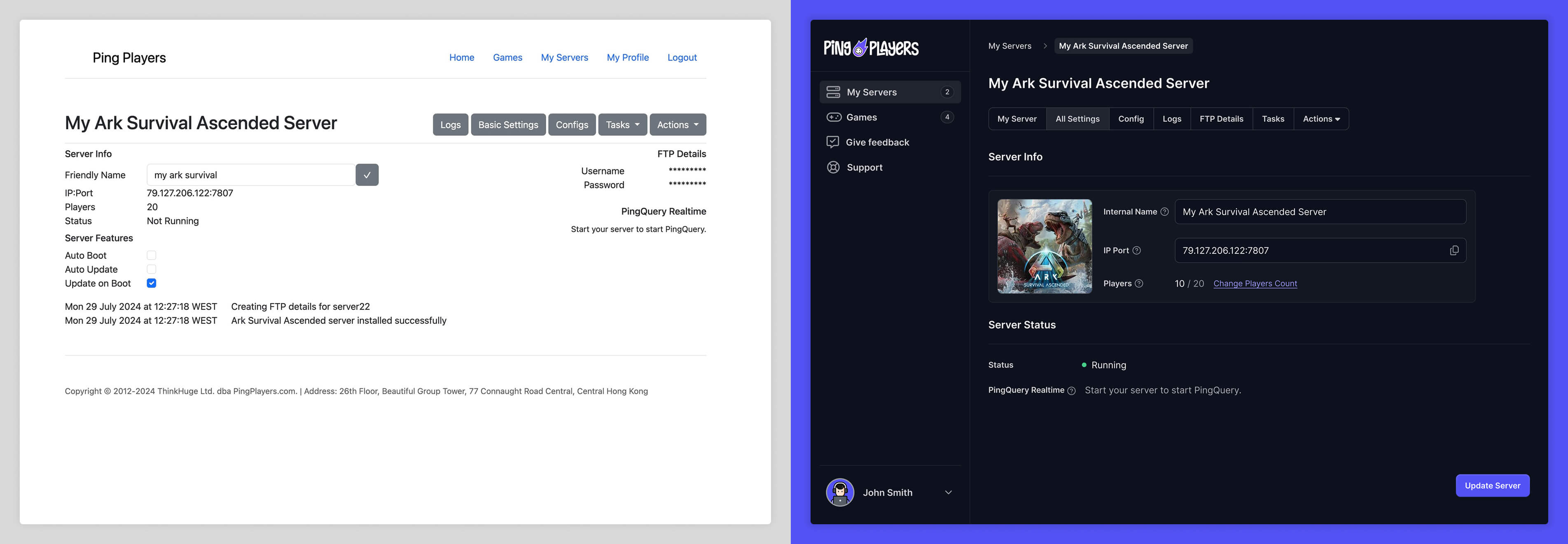Enable the Auto Update checkbox
The height and width of the screenshot is (544, 1568).
click(x=151, y=269)
